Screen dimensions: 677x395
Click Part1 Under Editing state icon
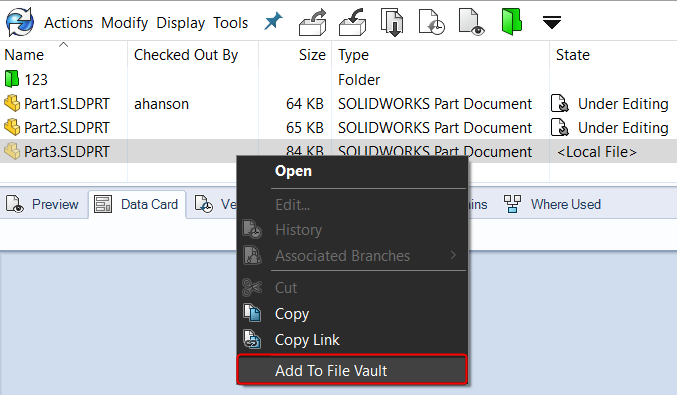(560, 103)
